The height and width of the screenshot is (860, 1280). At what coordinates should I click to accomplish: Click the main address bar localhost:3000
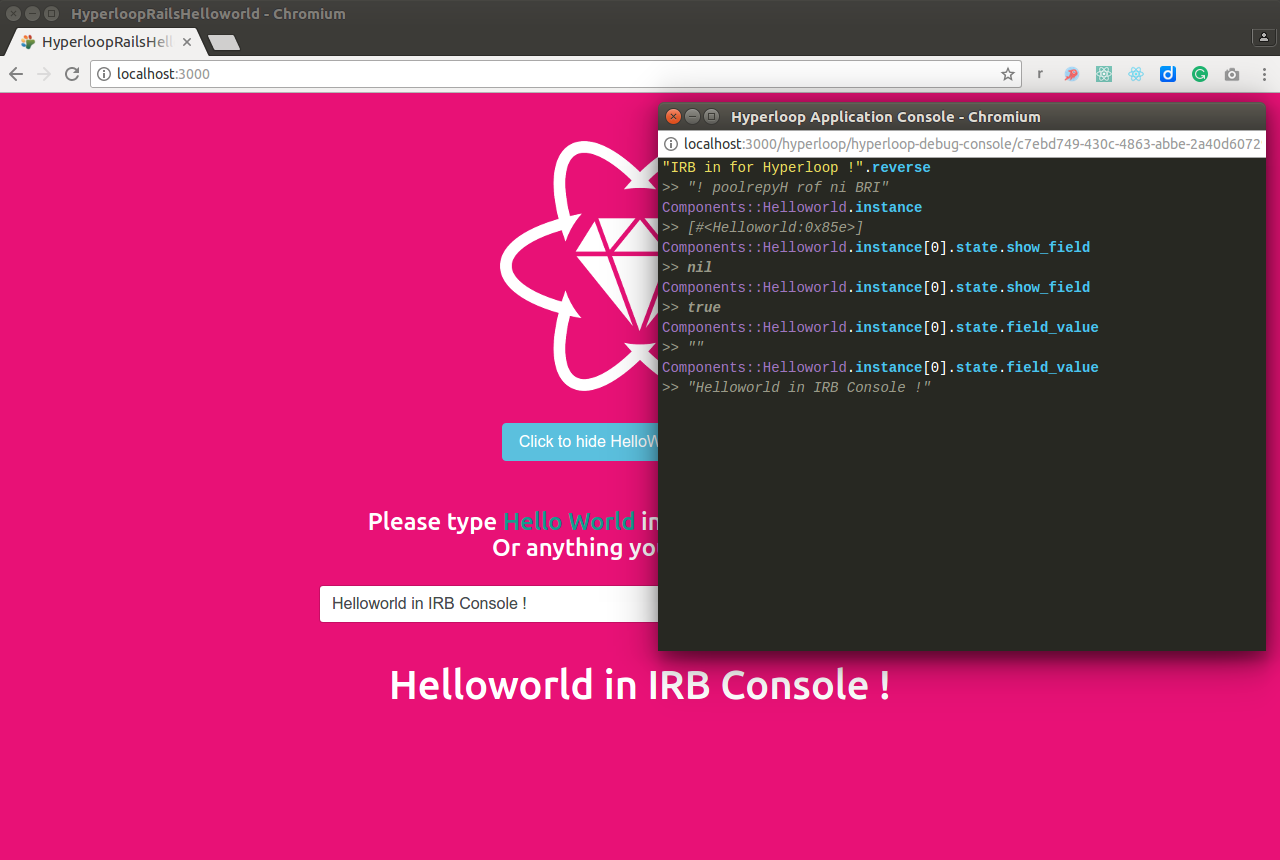tap(555, 74)
